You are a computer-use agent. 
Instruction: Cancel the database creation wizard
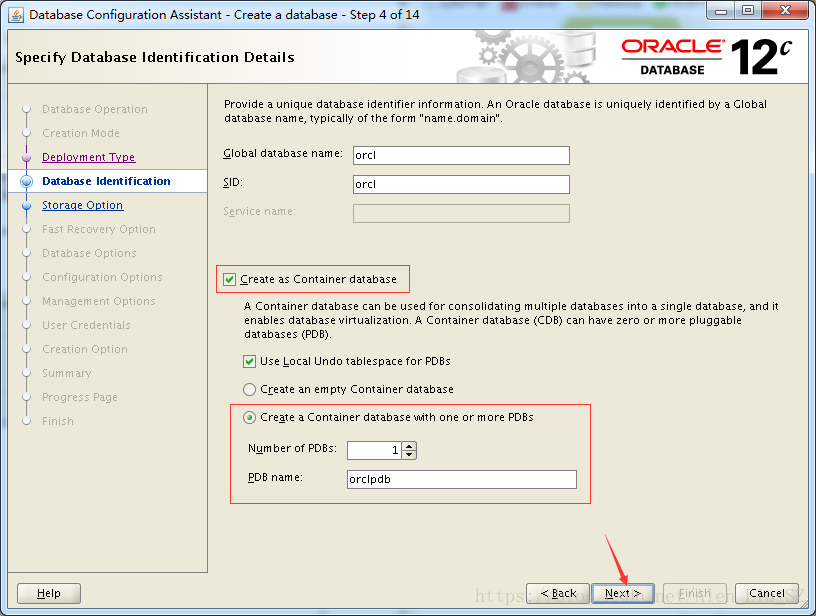(767, 593)
